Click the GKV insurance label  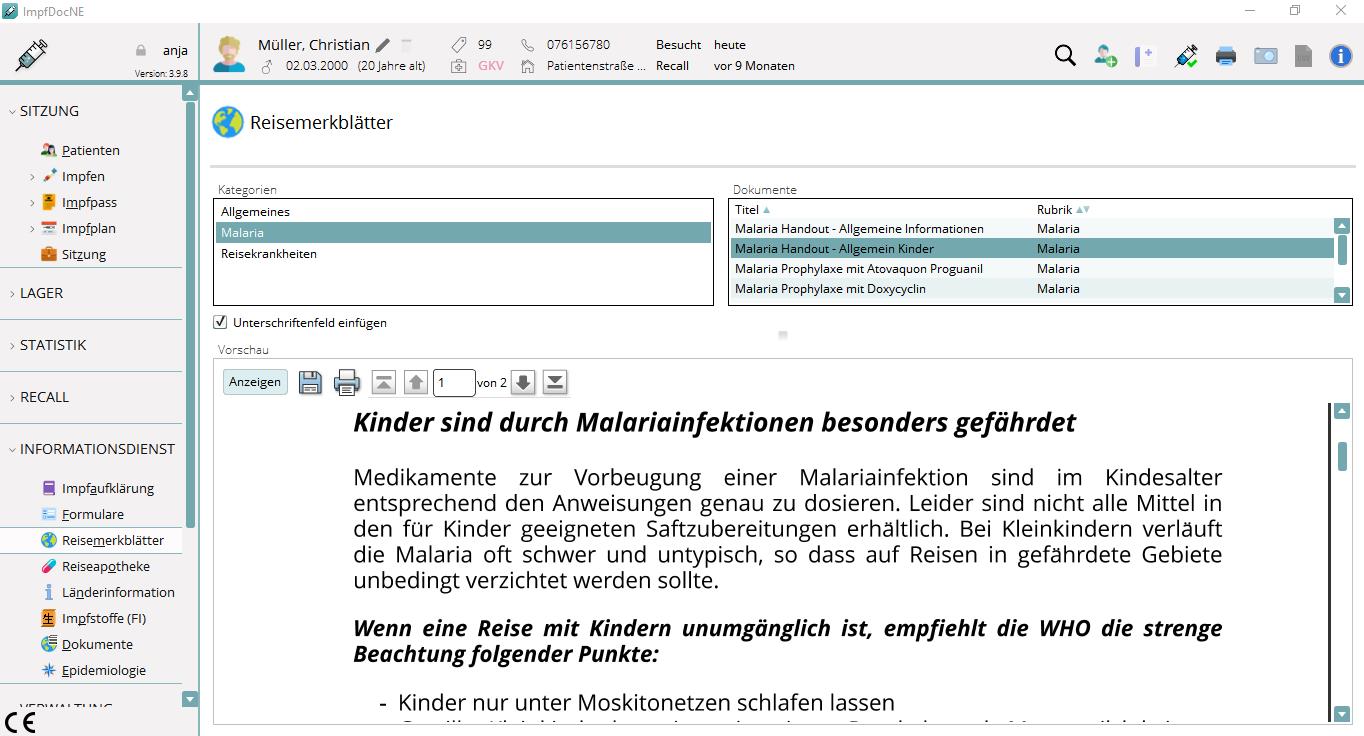491,66
